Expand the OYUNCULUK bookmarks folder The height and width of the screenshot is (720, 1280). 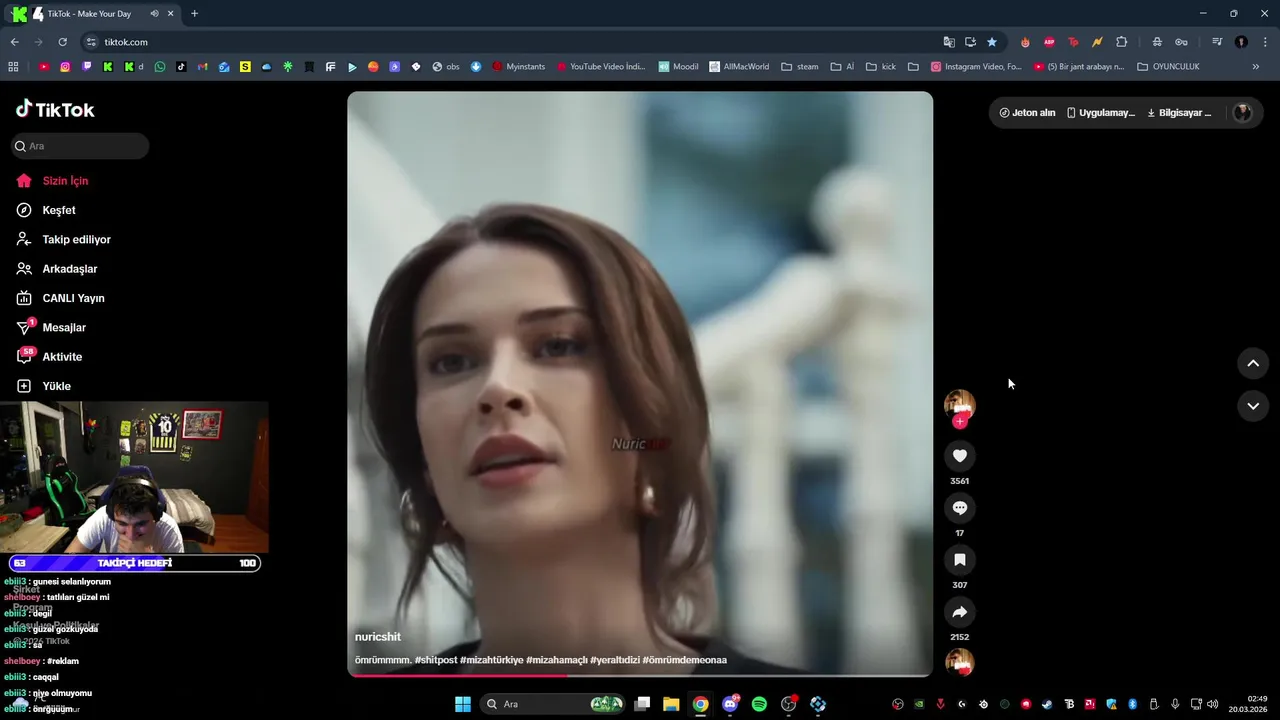click(1169, 67)
